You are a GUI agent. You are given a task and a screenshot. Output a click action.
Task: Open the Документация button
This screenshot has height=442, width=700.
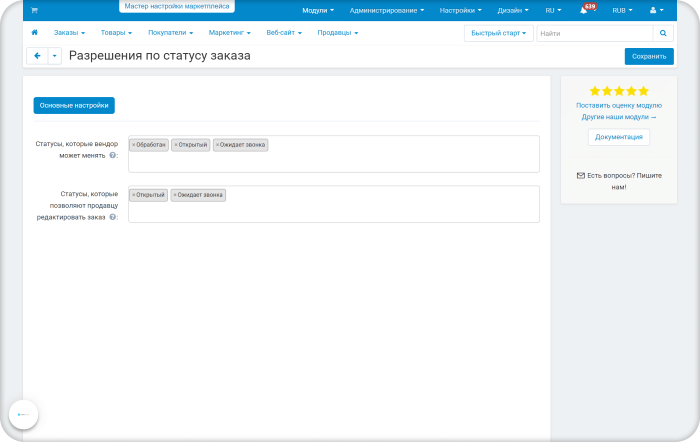(619, 137)
